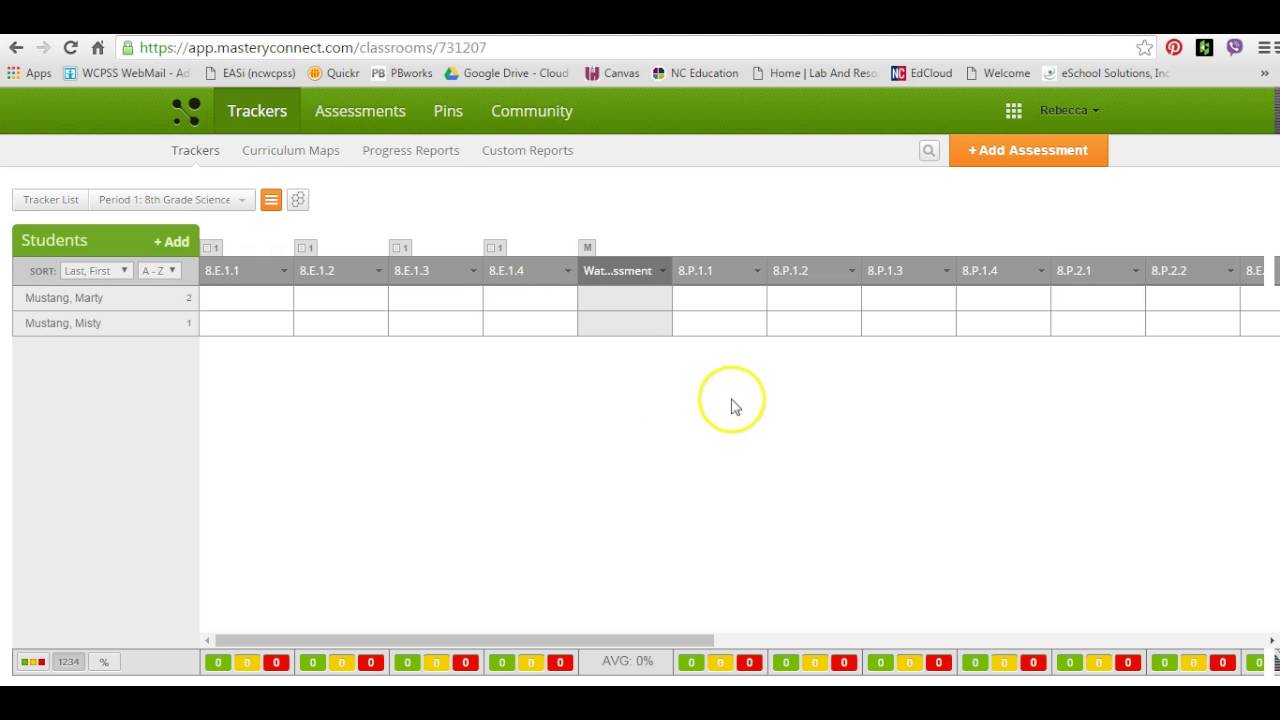
Task: Click + Add students button
Action: pyautogui.click(x=171, y=242)
